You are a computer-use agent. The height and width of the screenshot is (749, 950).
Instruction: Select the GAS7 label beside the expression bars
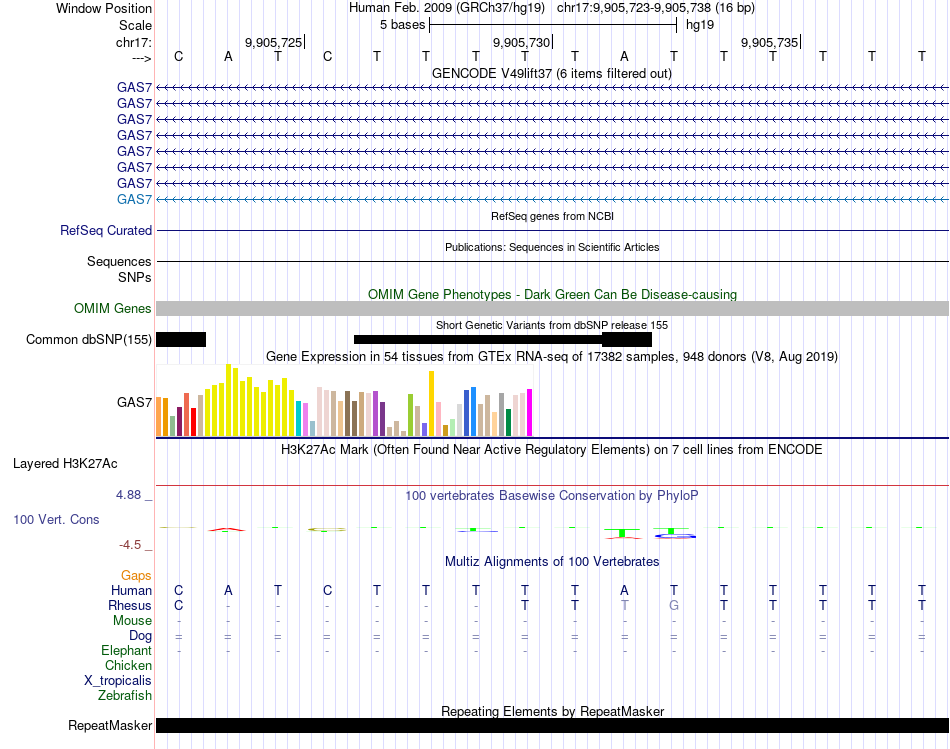pos(134,402)
